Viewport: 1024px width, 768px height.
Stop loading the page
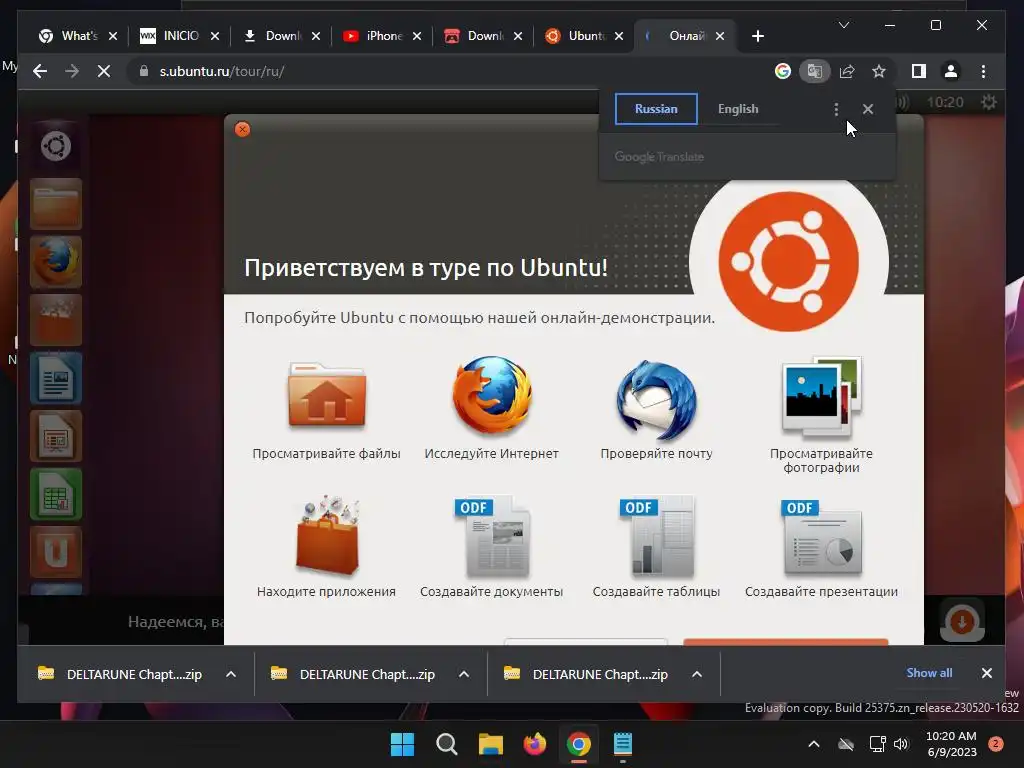click(x=104, y=71)
